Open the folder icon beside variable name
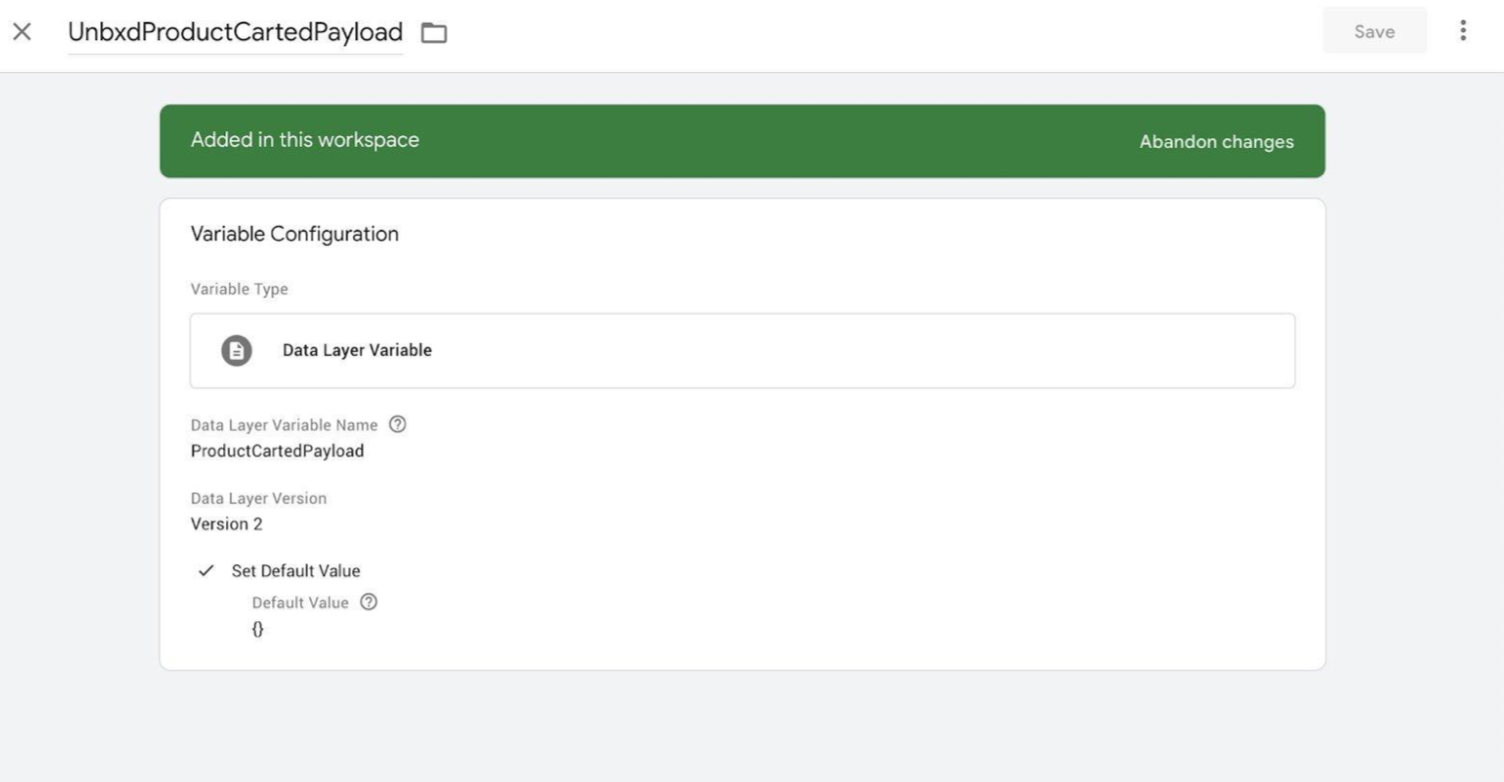 click(434, 33)
